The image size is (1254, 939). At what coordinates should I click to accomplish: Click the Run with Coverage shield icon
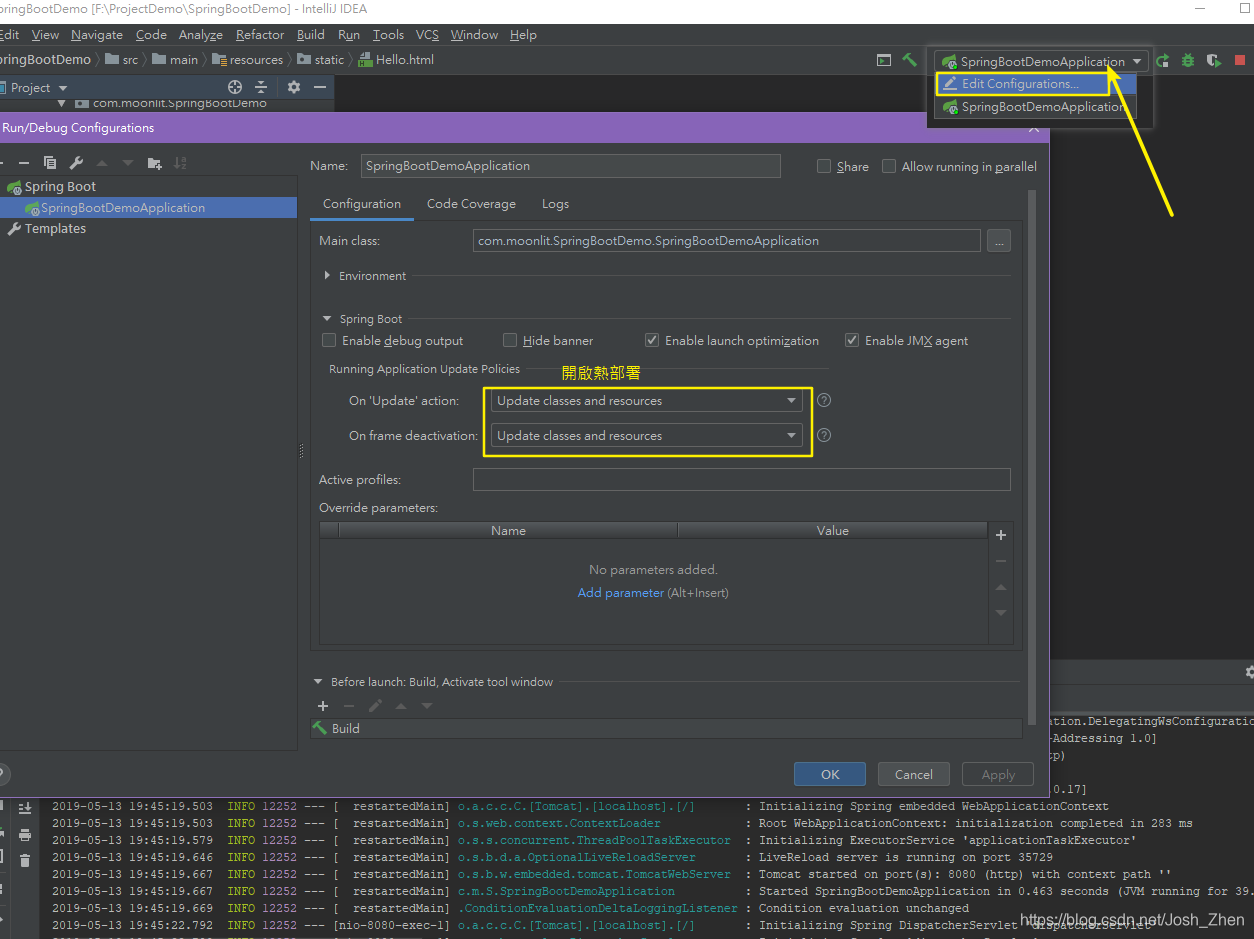[1214, 61]
